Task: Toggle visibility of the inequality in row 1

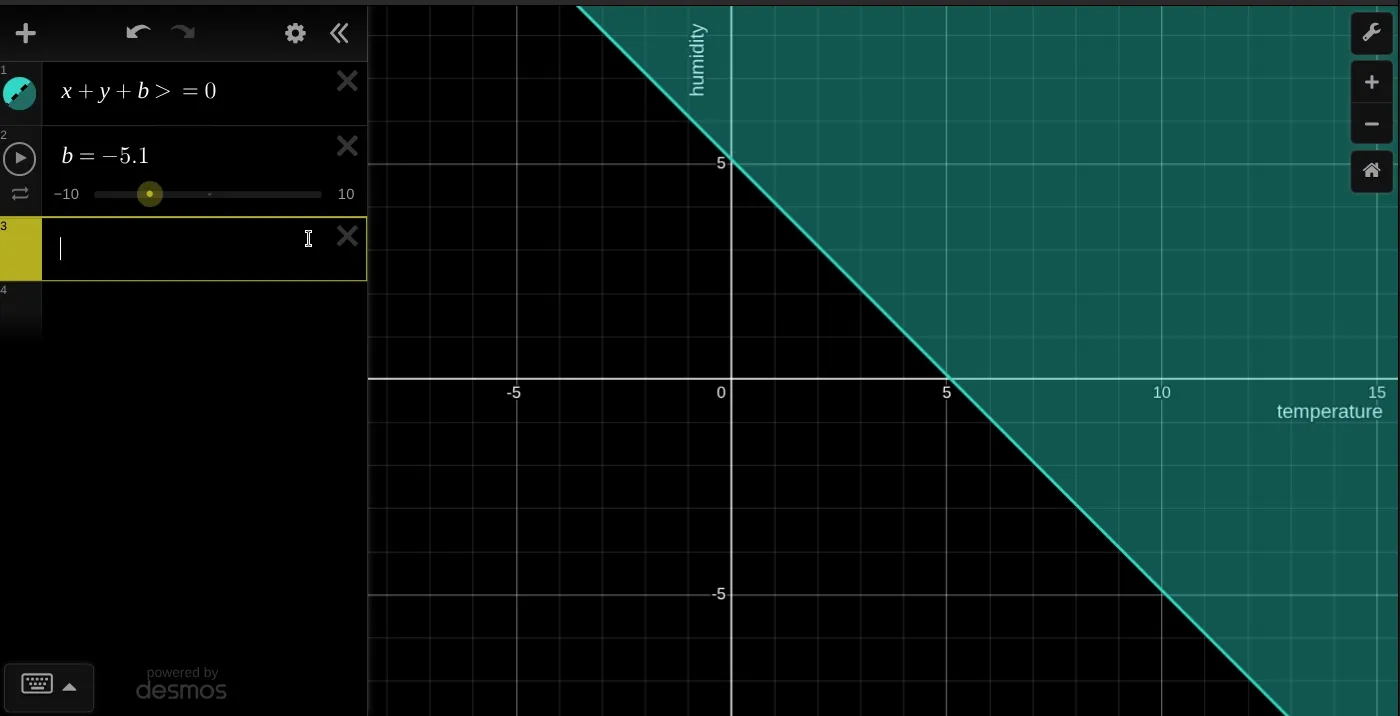Action: tap(20, 93)
